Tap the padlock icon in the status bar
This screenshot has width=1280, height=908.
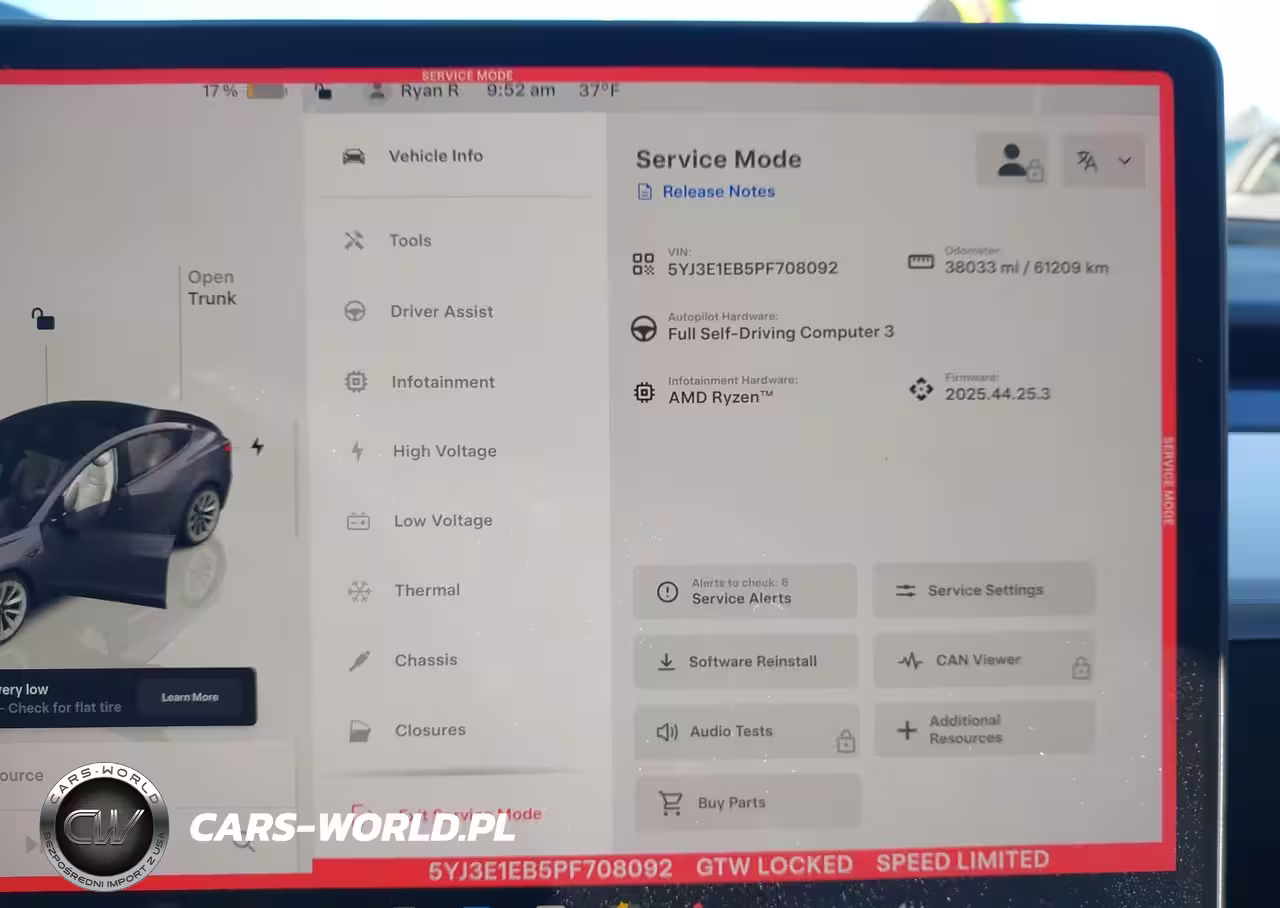pyautogui.click(x=323, y=92)
